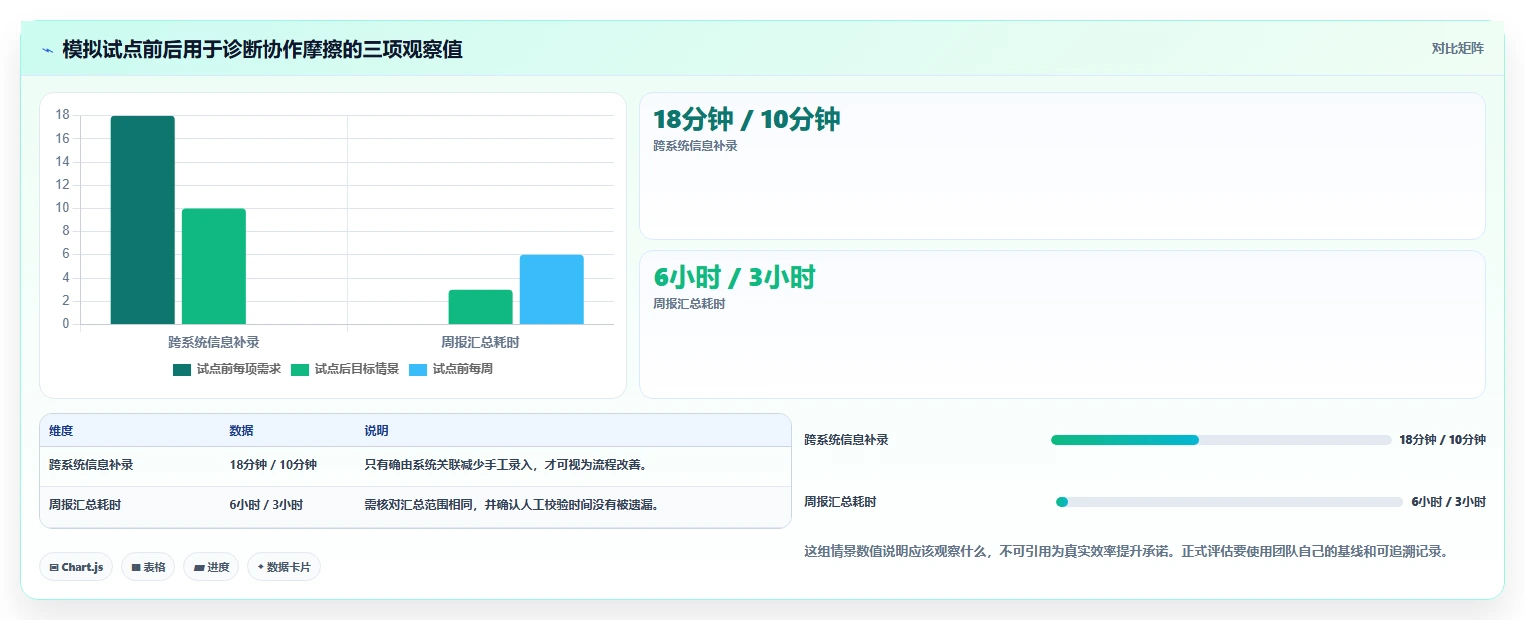This screenshot has height=620, width=1525.
Task: Select the 进度 chip
Action: click(211, 567)
